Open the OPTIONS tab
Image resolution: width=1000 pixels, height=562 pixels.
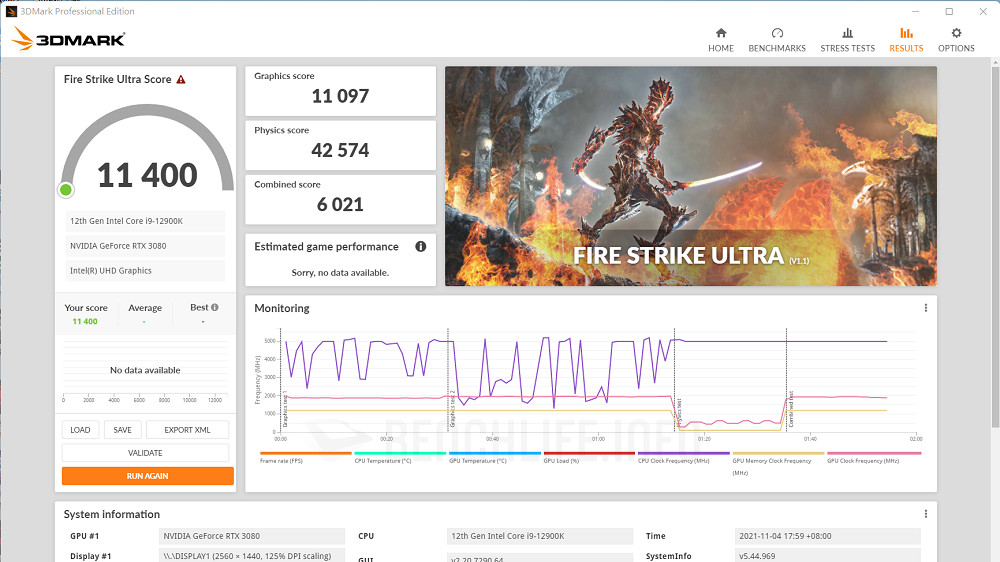[x=956, y=40]
